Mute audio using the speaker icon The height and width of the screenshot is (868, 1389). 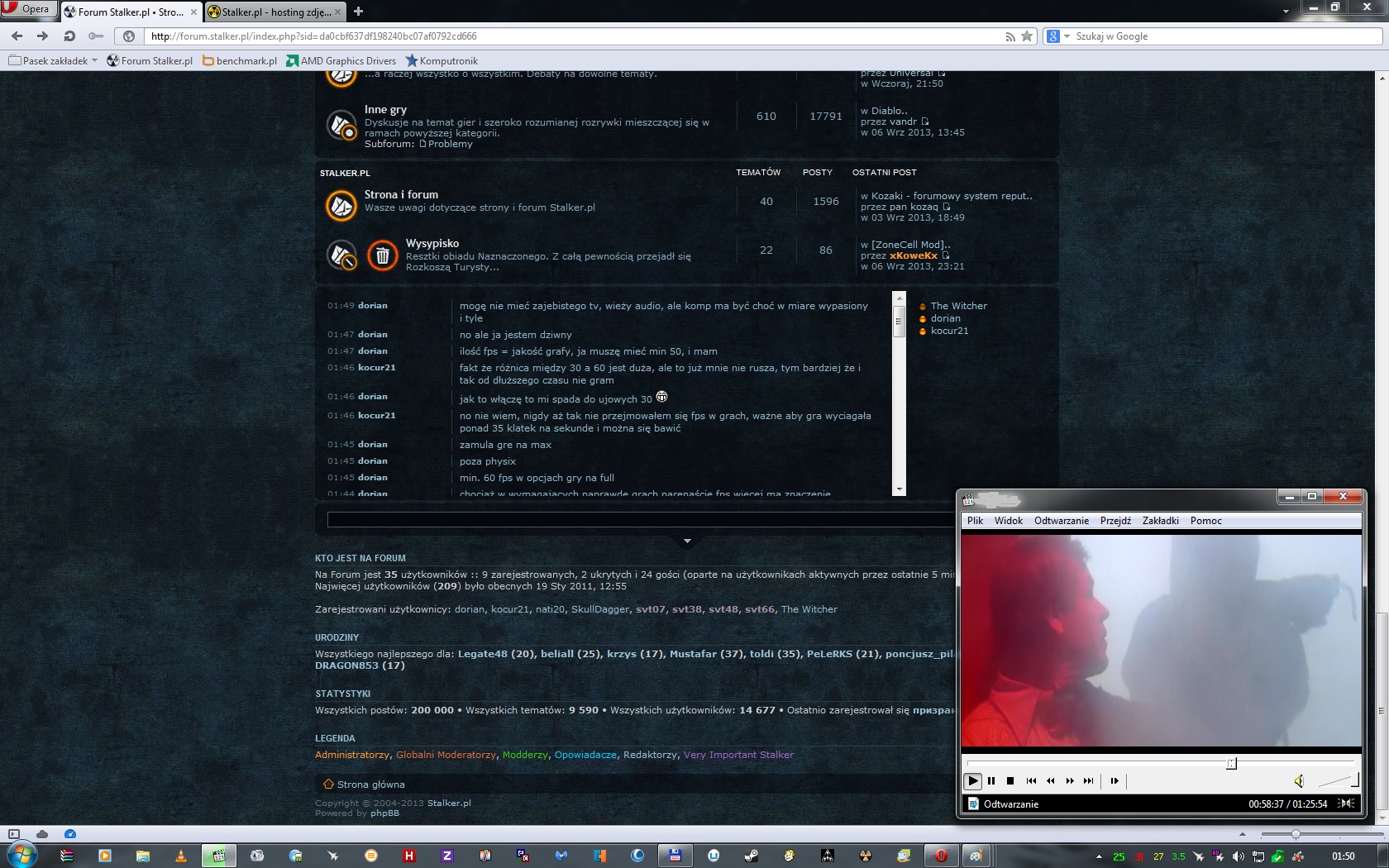tap(1299, 781)
